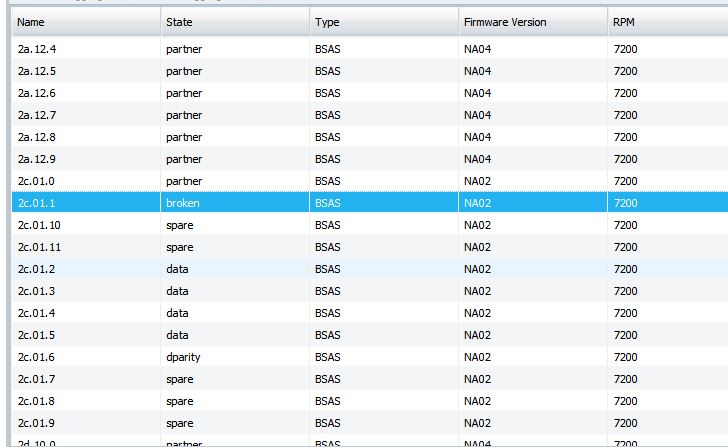728x447 pixels.
Task: Sort by the Name column header
Action: point(86,22)
